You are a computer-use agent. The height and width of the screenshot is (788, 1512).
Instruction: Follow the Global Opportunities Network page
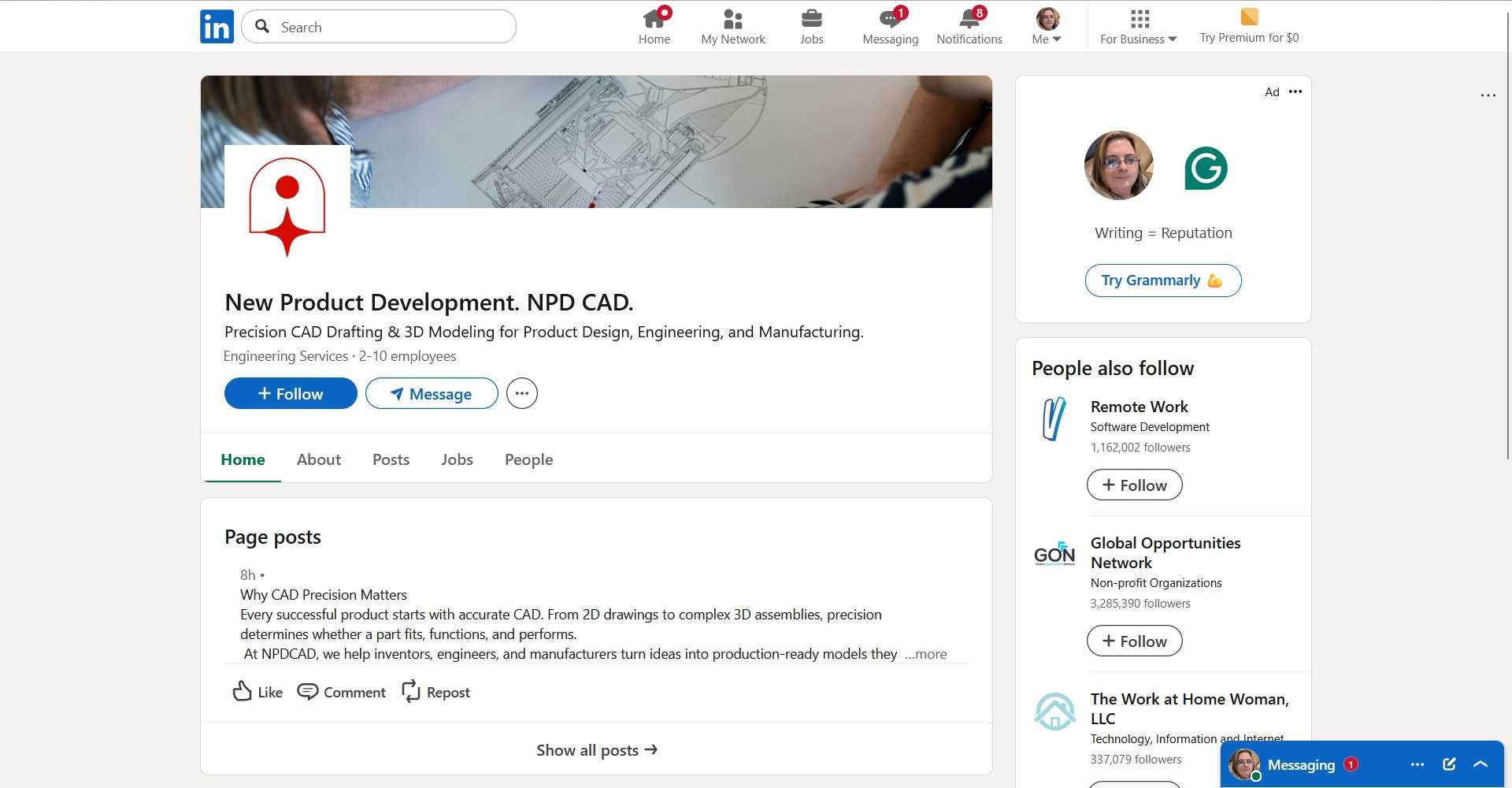1134,641
